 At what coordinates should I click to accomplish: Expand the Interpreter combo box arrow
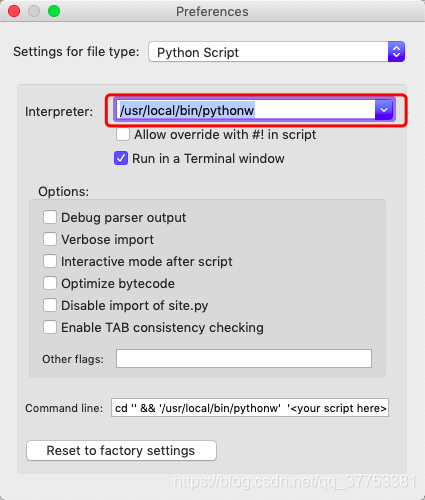pyautogui.click(x=384, y=110)
